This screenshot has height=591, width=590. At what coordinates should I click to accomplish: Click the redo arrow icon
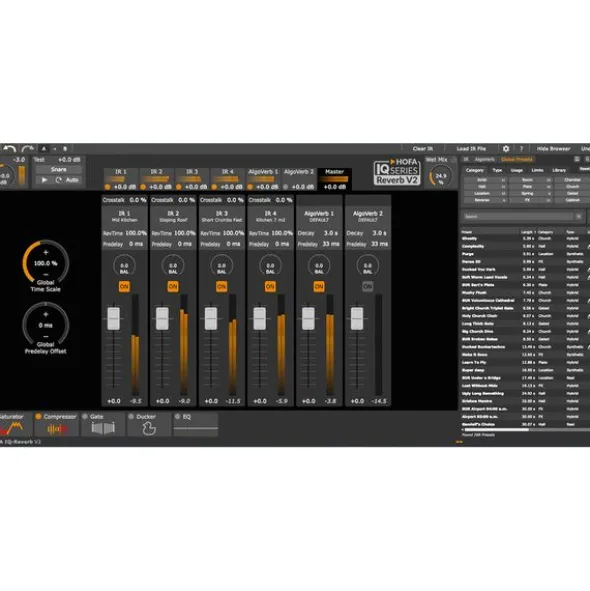[28, 149]
